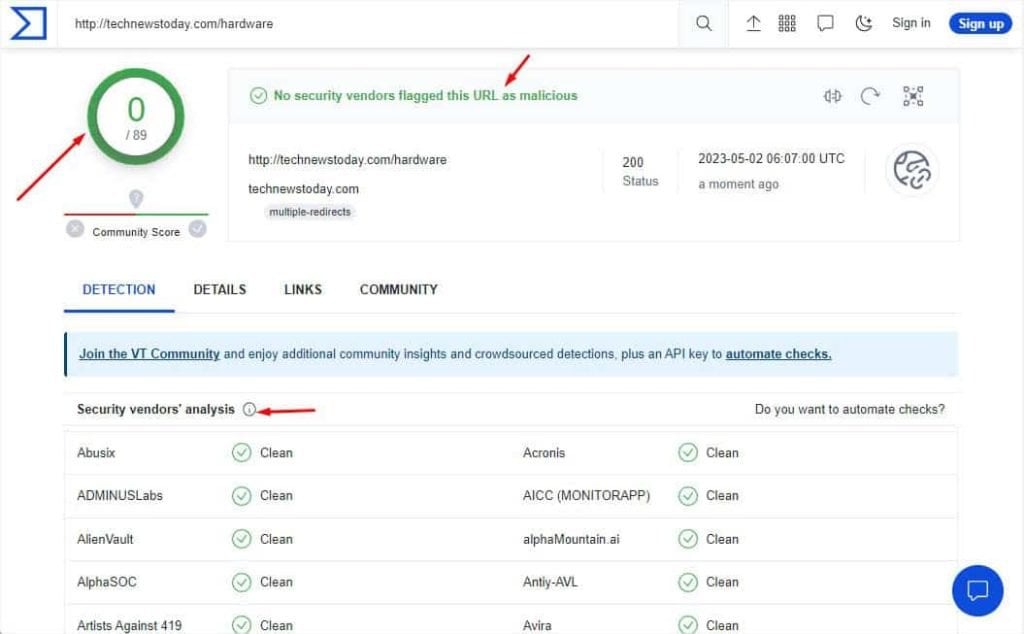
Task: Click the automate checks link
Action: [778, 353]
